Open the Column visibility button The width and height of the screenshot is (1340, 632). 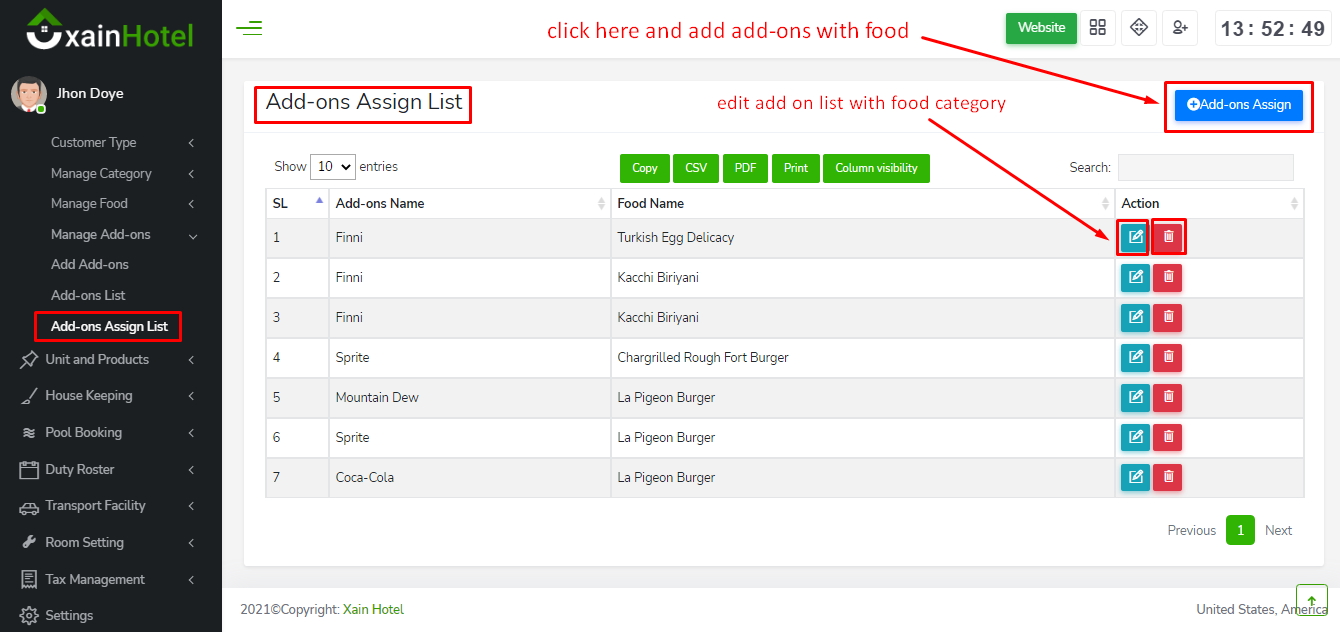876,168
